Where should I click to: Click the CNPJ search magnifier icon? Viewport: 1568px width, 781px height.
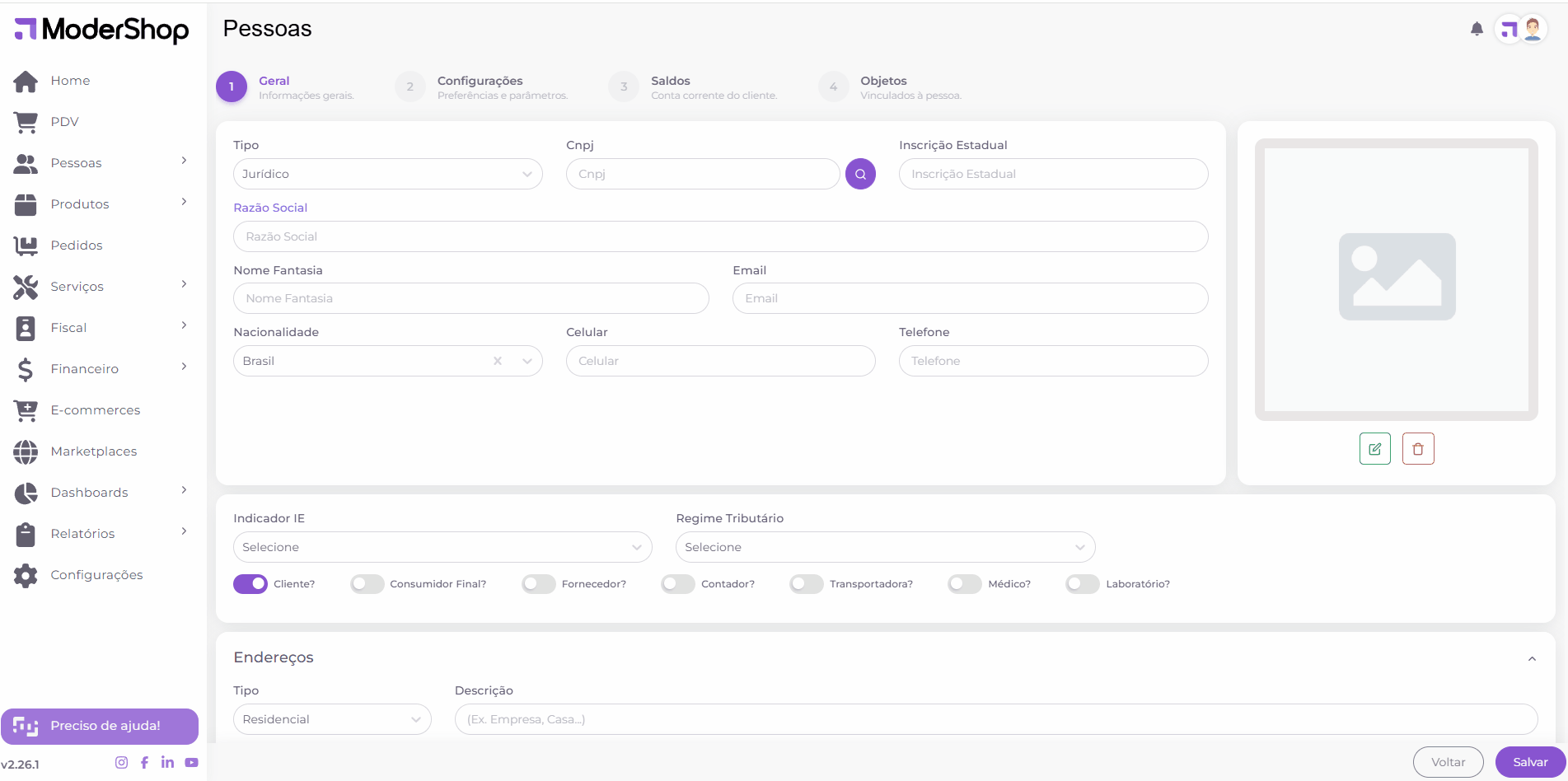(860, 174)
